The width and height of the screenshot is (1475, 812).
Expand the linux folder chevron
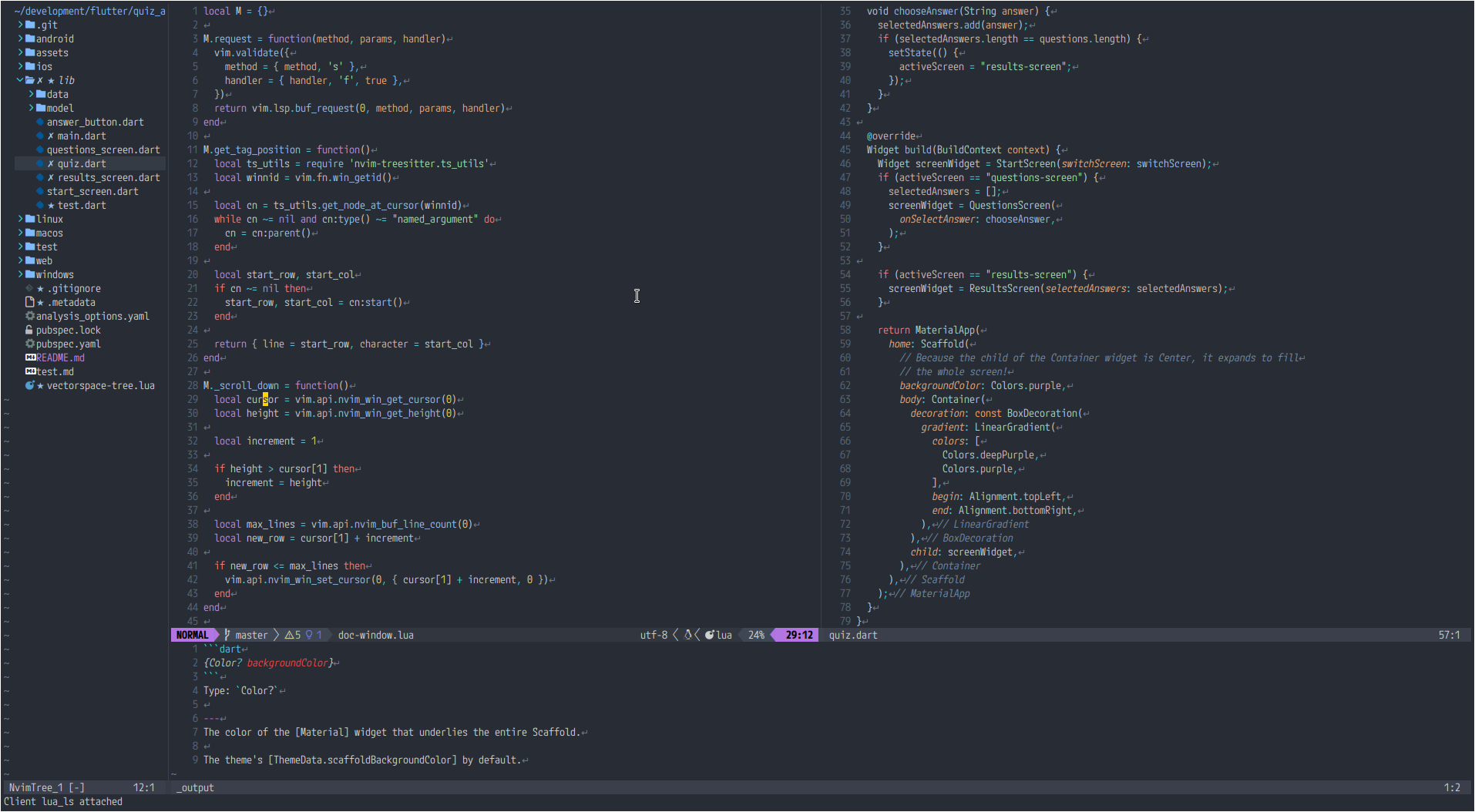click(x=20, y=219)
